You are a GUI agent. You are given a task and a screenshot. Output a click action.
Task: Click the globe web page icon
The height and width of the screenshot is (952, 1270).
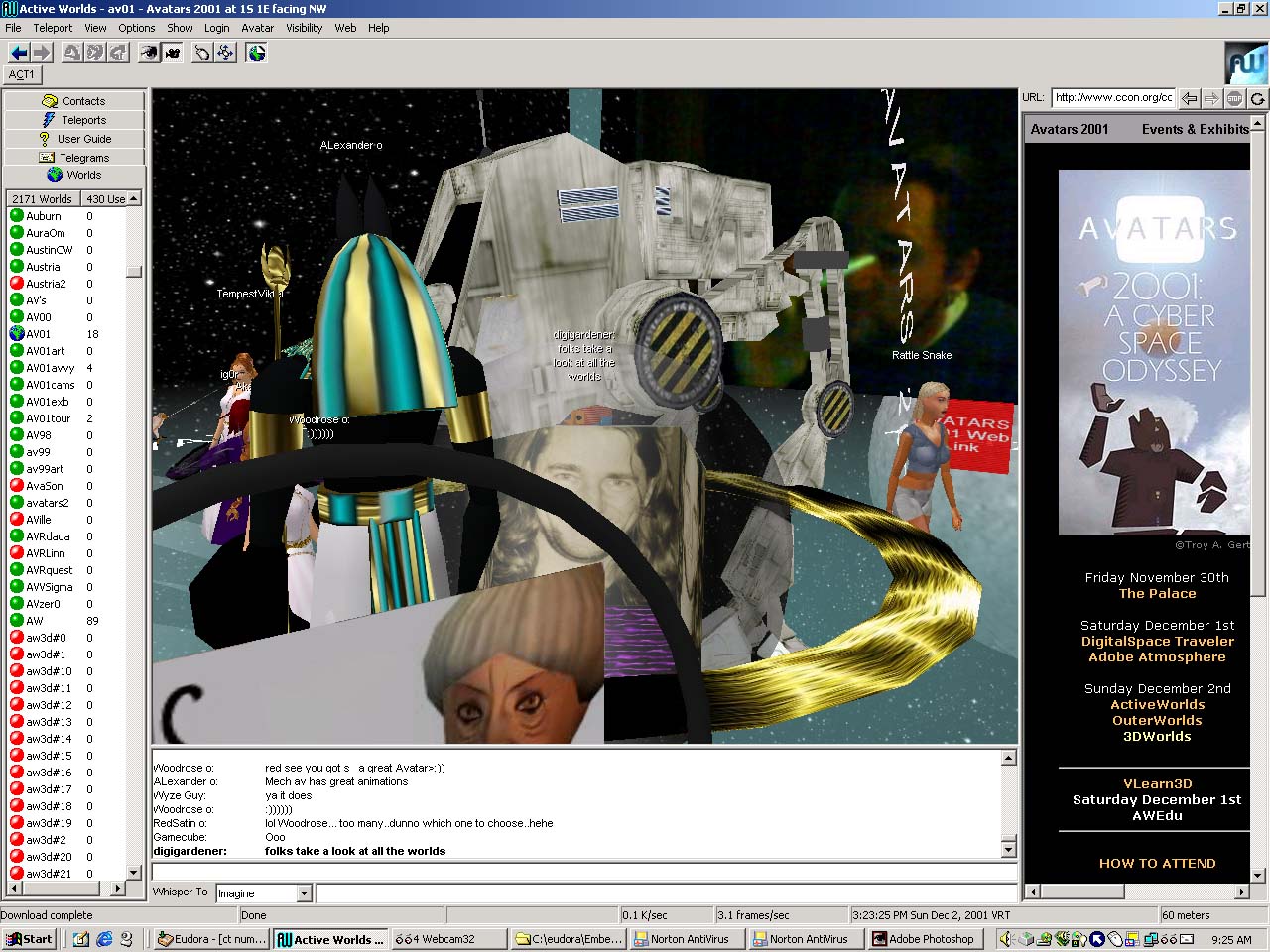[x=257, y=53]
